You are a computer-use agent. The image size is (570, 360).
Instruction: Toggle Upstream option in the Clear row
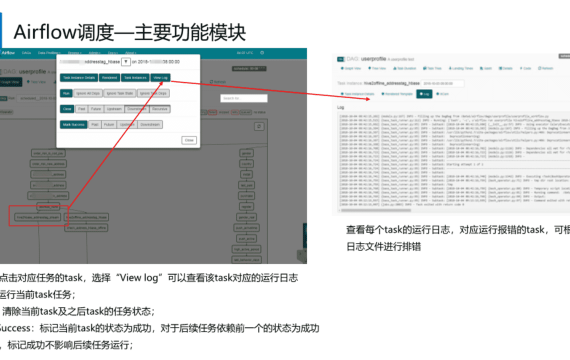[x=114, y=109]
